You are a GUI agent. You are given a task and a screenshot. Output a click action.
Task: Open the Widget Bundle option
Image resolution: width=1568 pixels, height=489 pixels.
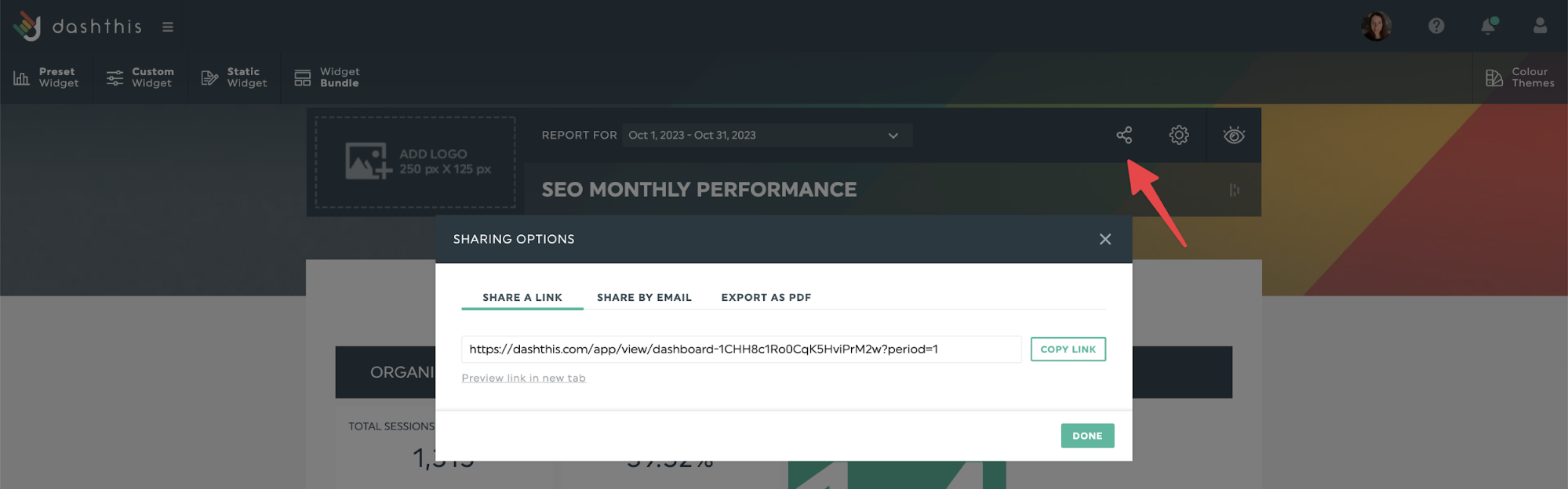pyautogui.click(x=326, y=78)
